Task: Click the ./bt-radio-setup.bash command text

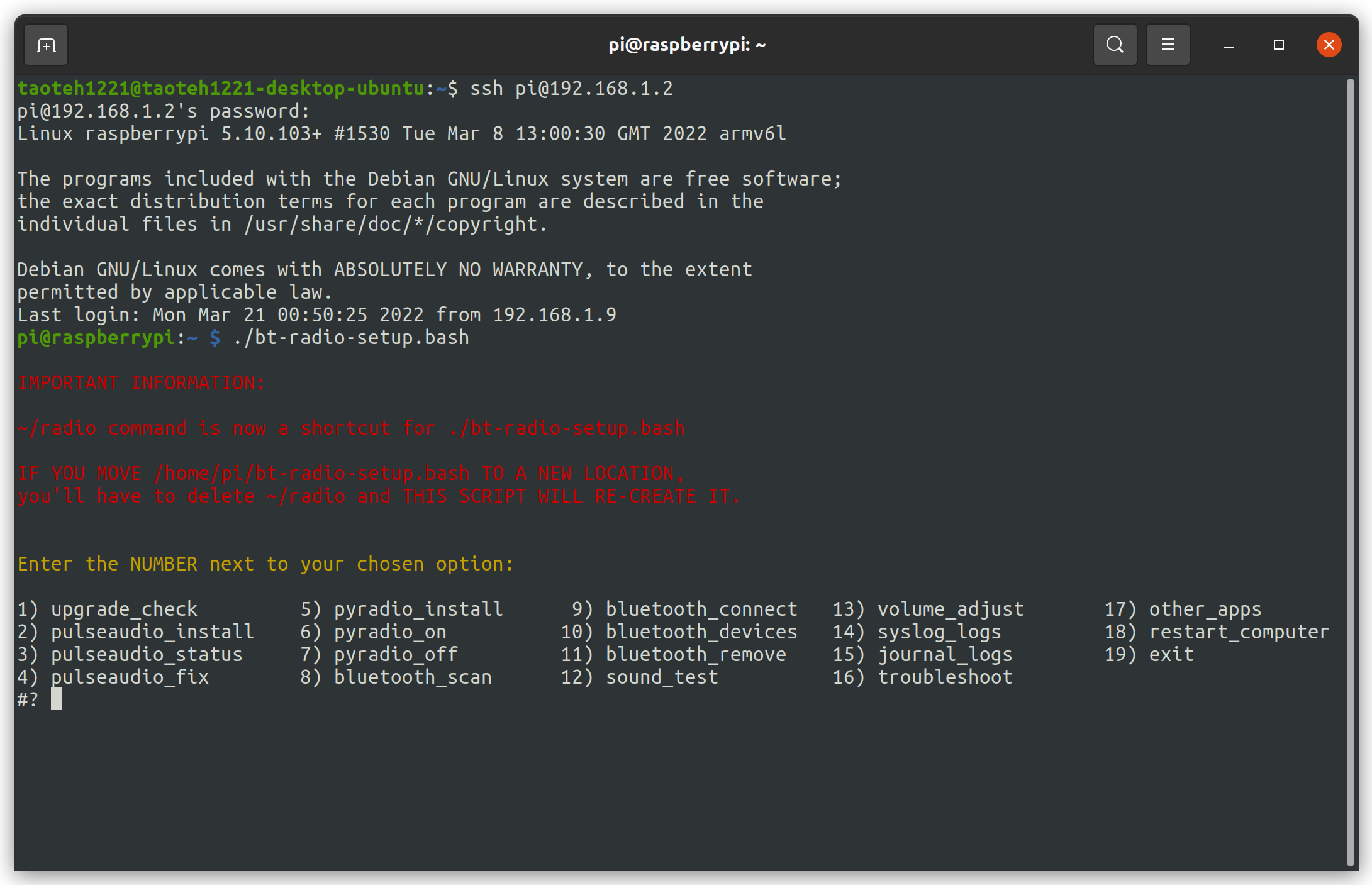Action: pos(350,337)
